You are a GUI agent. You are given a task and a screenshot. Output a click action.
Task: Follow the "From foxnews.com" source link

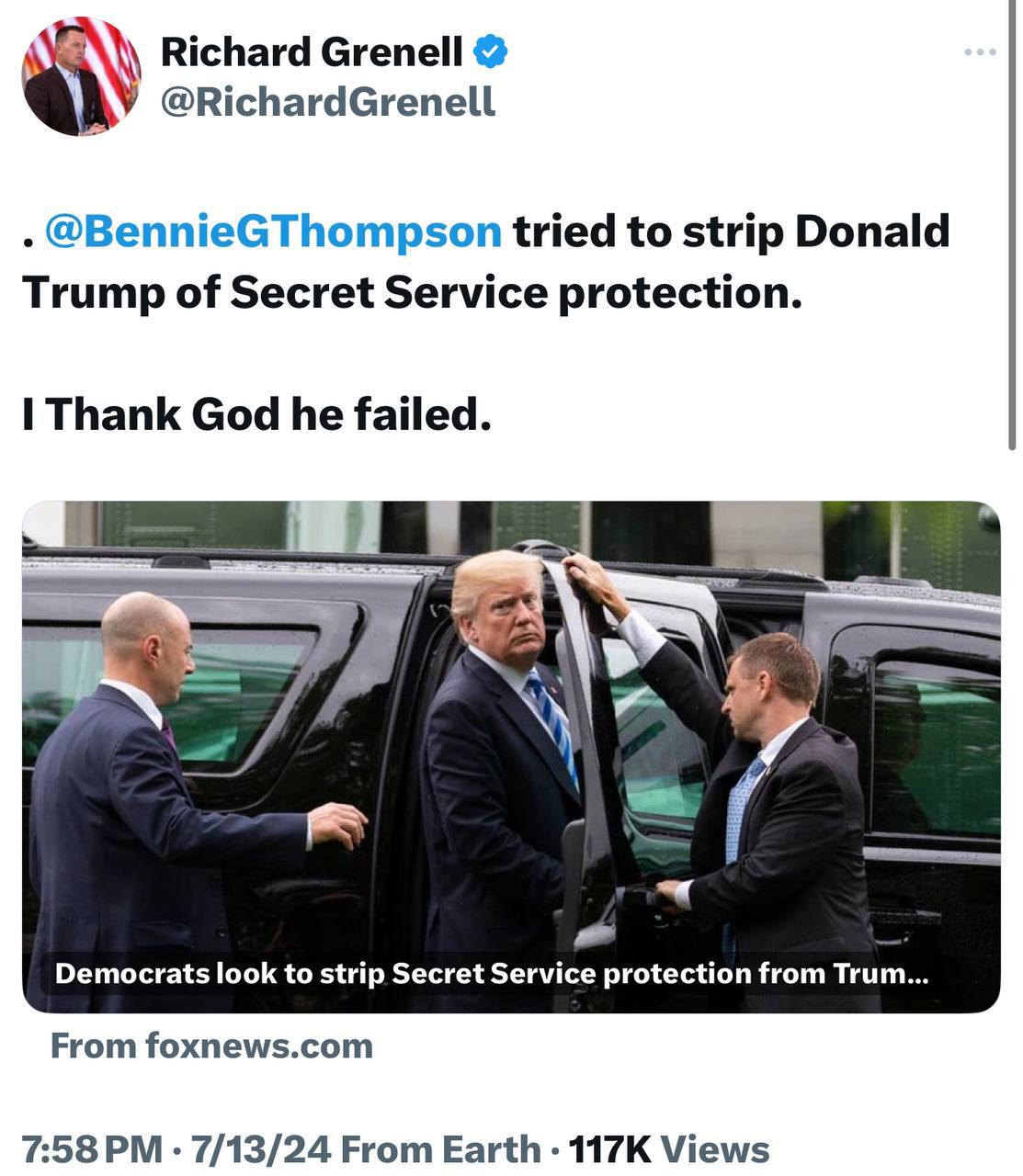pos(211,1046)
